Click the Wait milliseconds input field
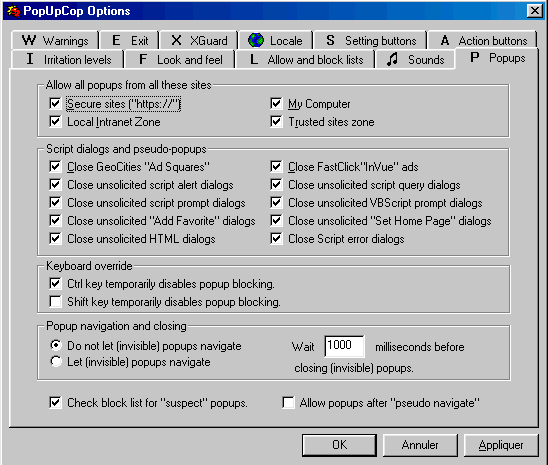 tap(344, 346)
